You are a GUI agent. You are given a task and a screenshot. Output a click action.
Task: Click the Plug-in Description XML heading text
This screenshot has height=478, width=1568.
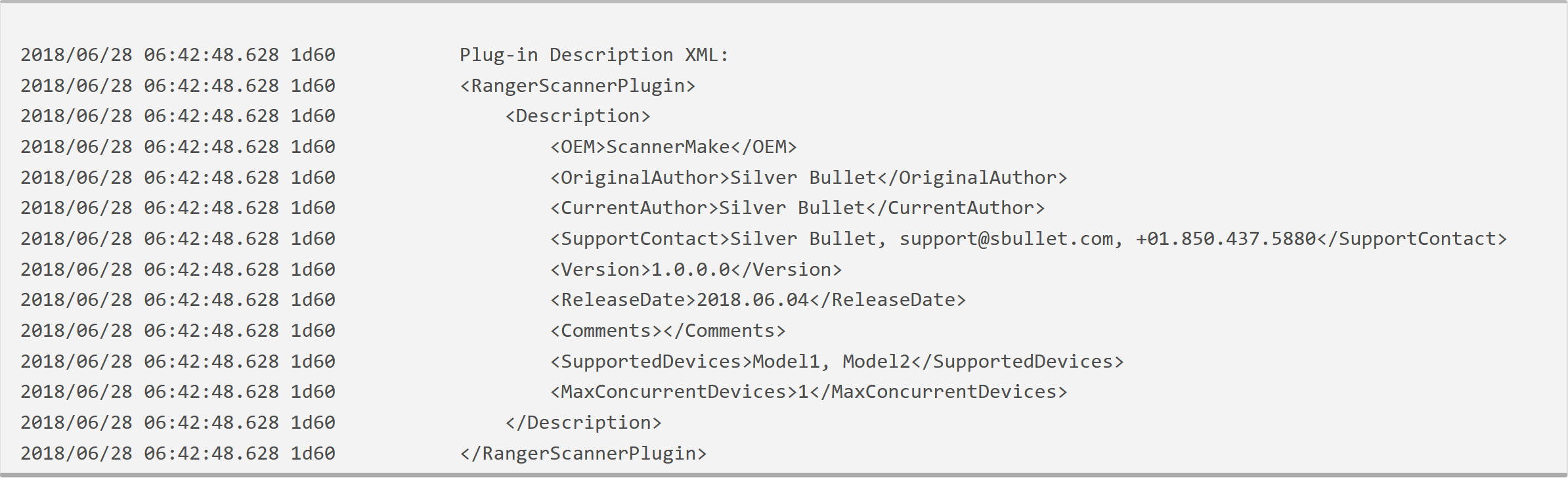click(594, 55)
